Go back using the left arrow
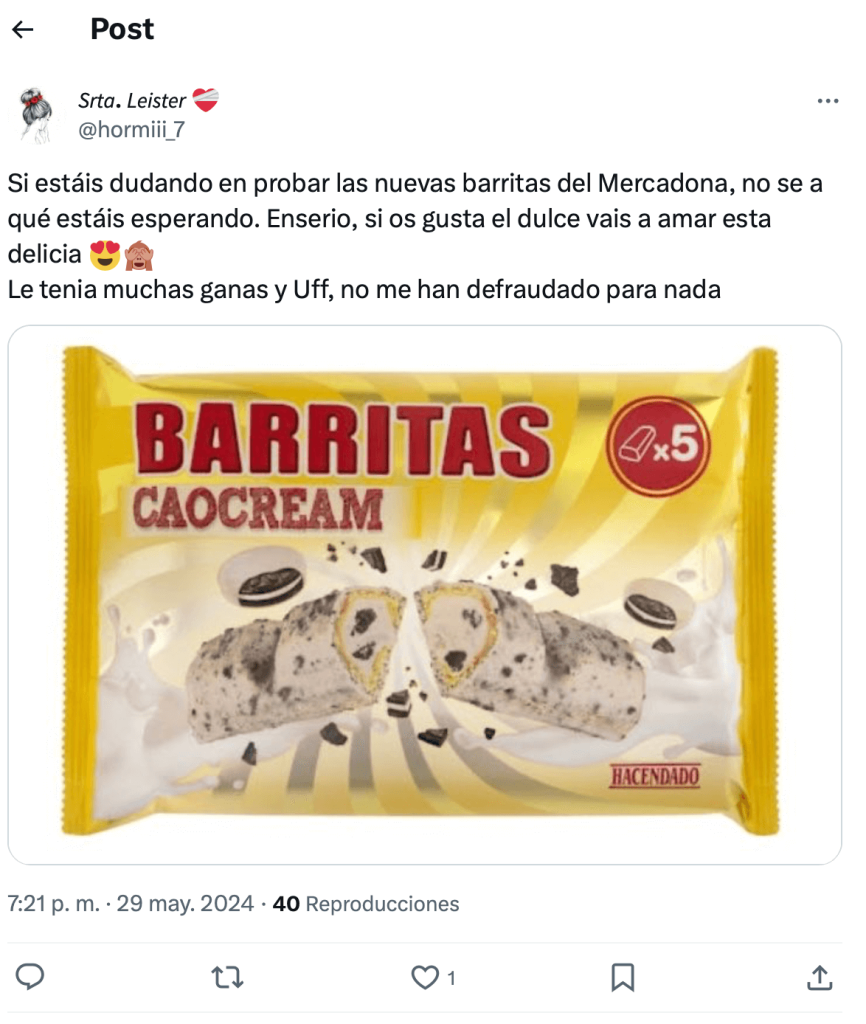This screenshot has height=1024, width=866. (23, 29)
